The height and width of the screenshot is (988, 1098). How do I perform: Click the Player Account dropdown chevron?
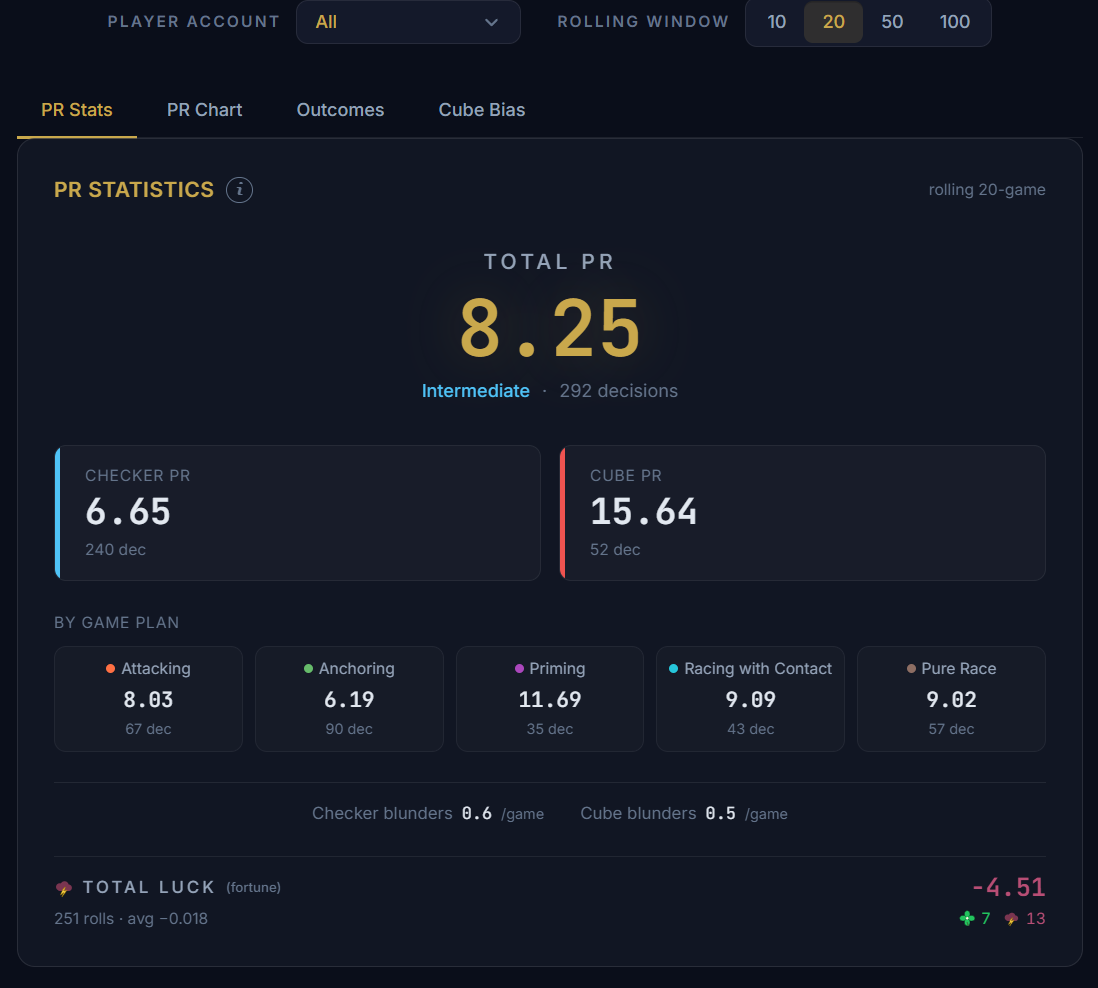[492, 22]
